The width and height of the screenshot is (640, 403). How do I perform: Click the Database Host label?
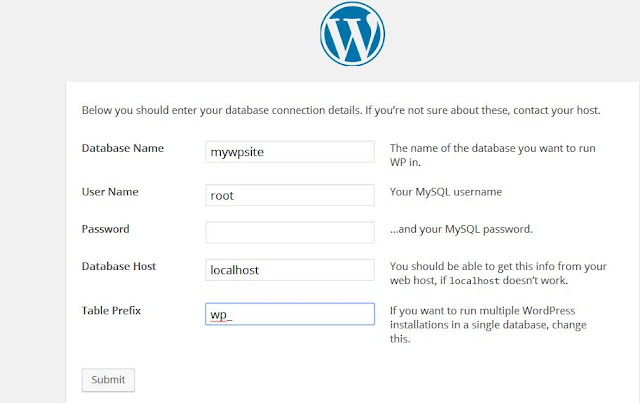click(x=119, y=266)
